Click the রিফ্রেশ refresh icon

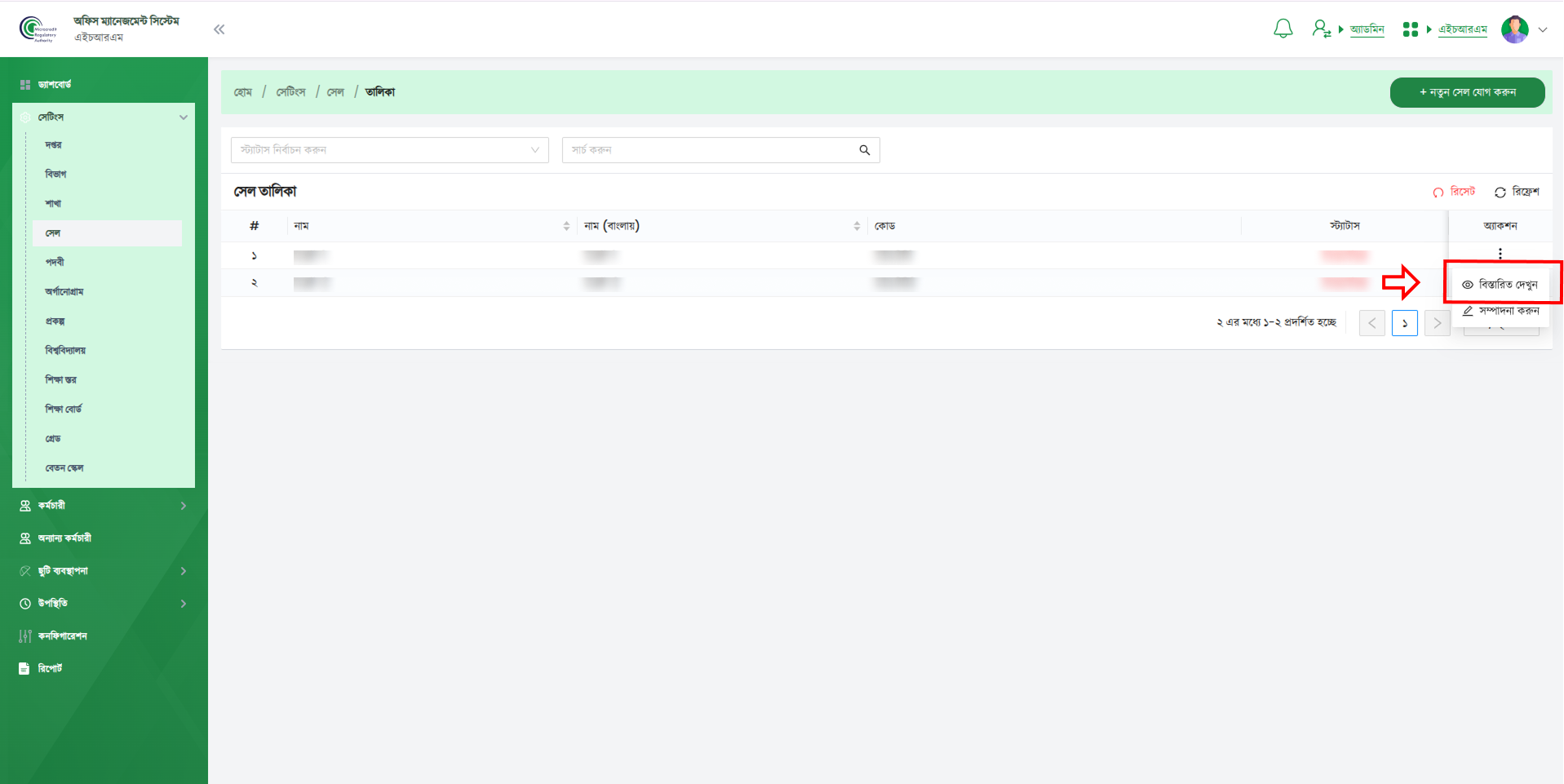click(1500, 193)
